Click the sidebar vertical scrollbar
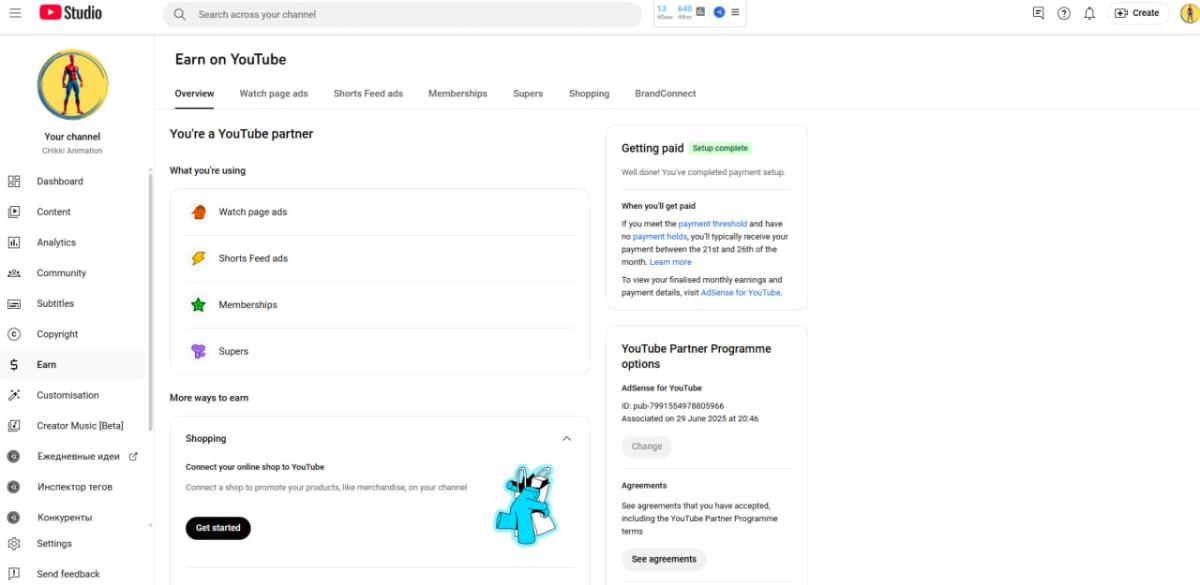This screenshot has width=1200, height=585. (x=151, y=300)
